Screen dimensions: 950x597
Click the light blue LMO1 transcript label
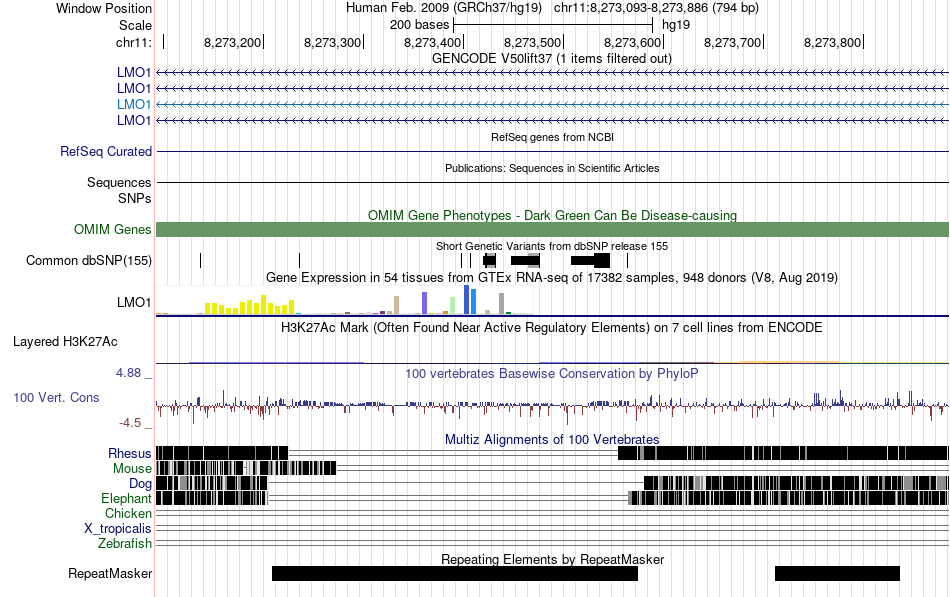[x=134, y=104]
